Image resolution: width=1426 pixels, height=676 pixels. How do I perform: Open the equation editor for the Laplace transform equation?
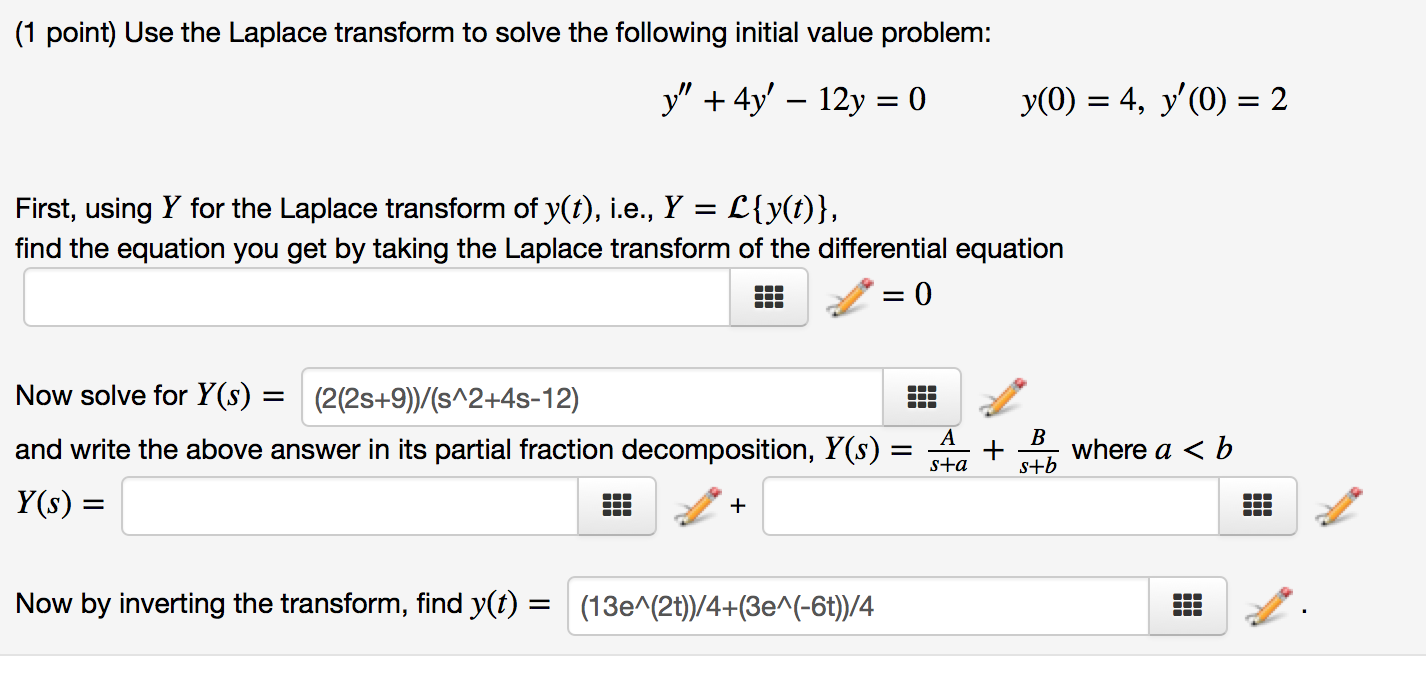pos(768,296)
